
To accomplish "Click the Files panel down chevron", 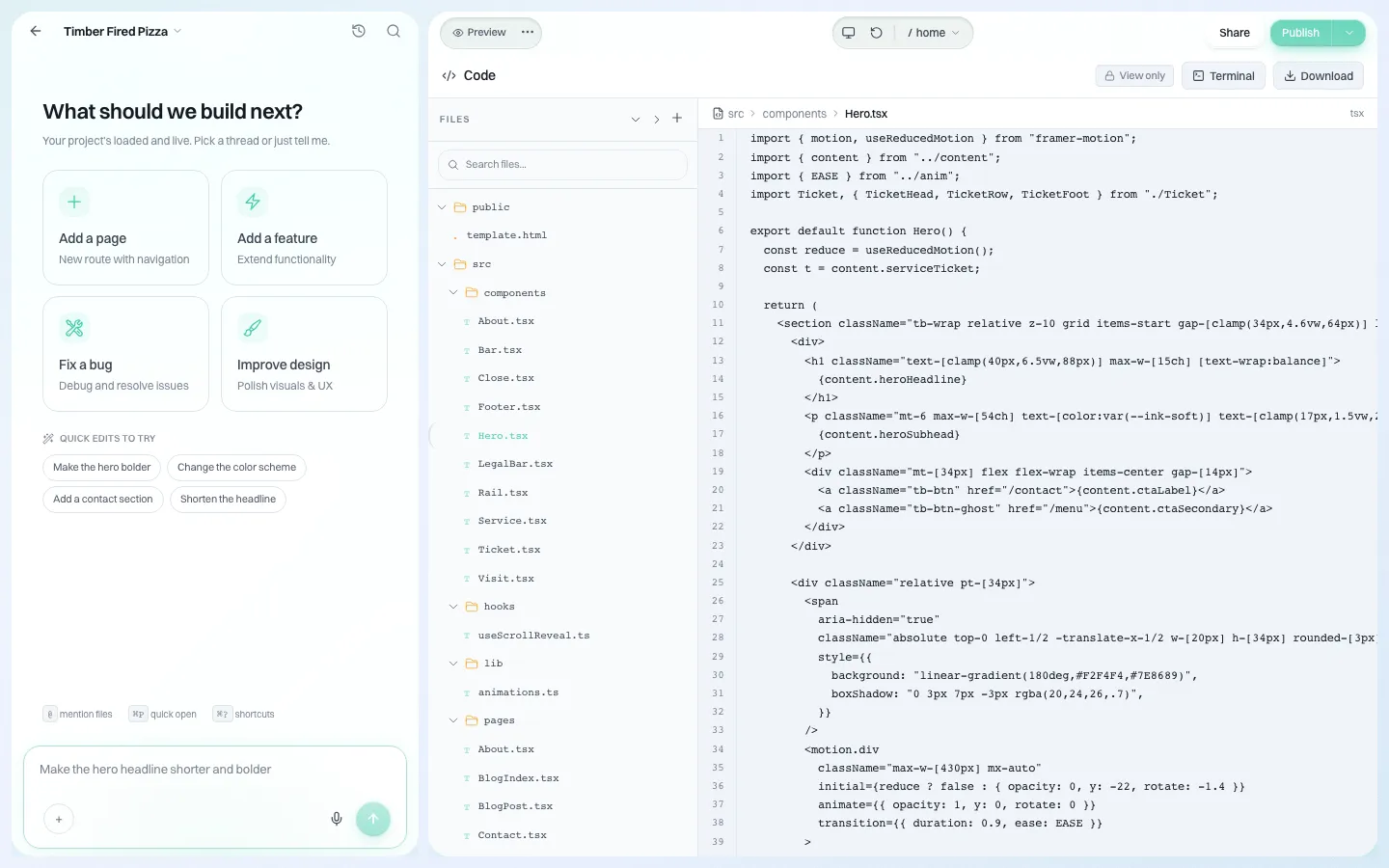I will tap(636, 120).
